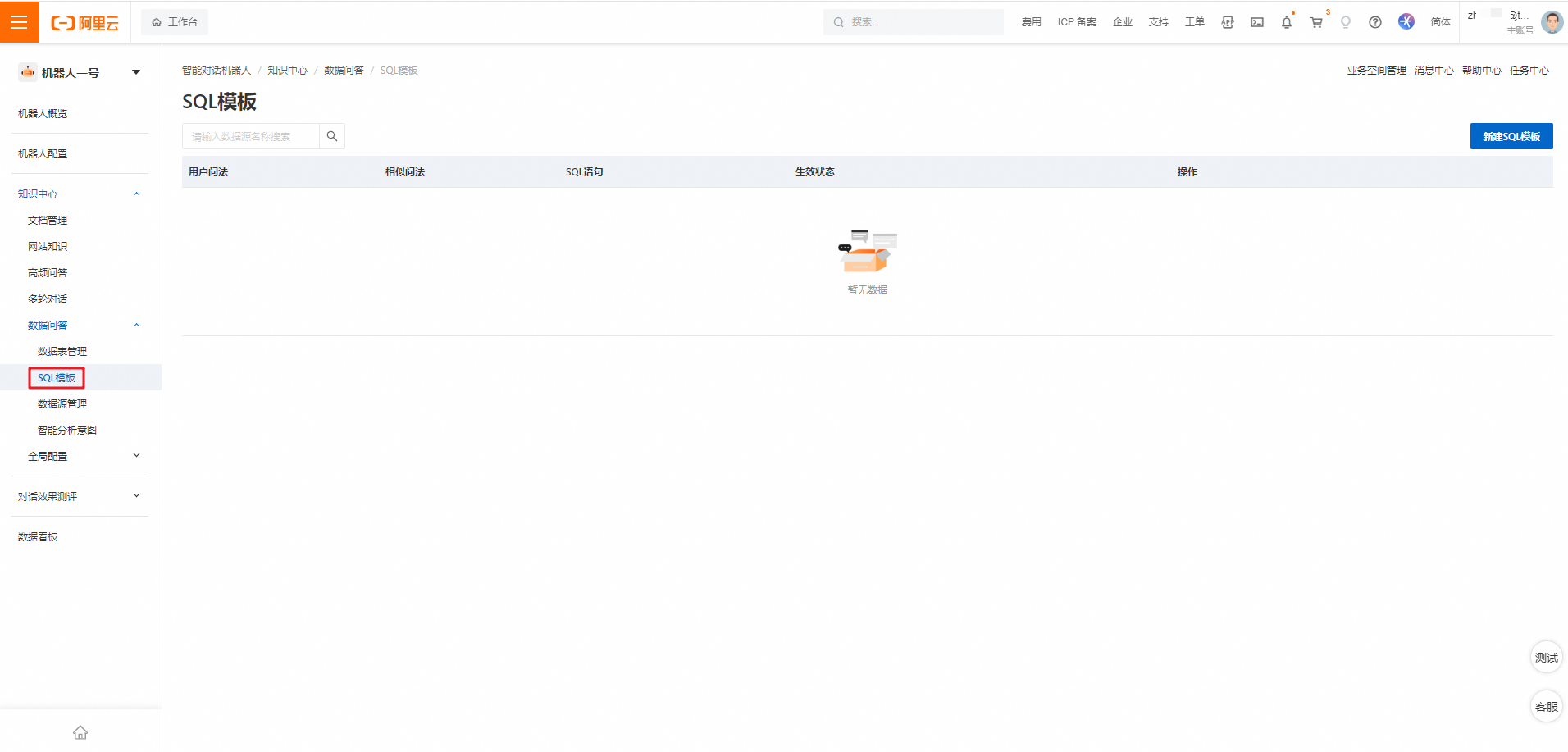Viewport: 1568px width, 752px height.
Task: Switch to the 数据表管理 page
Action: pos(64,351)
